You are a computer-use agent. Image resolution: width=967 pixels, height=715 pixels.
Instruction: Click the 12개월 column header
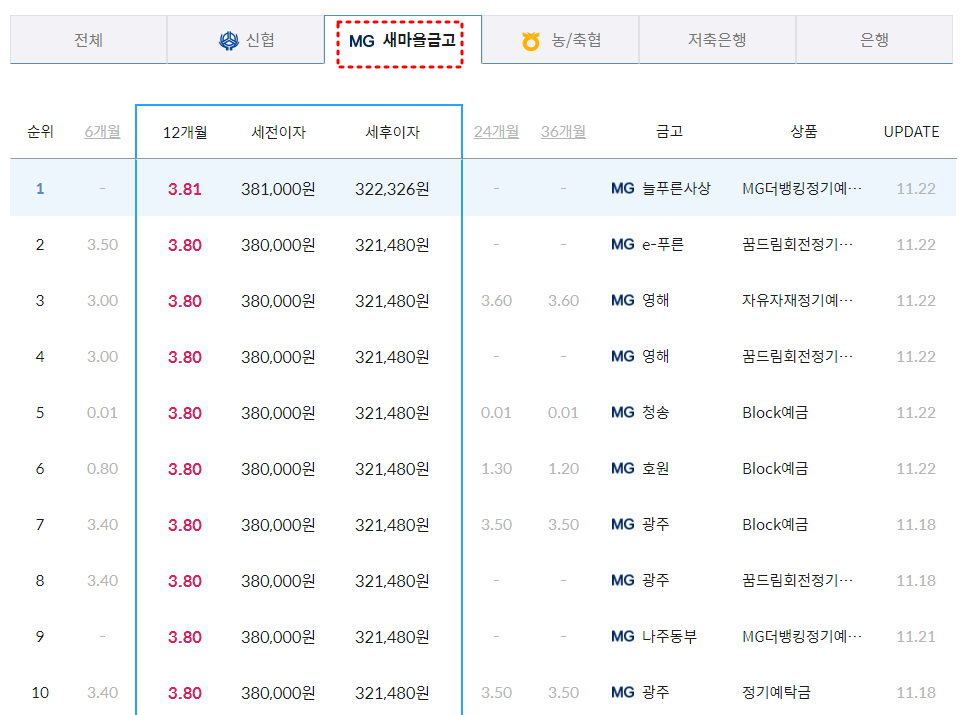pyautogui.click(x=185, y=132)
